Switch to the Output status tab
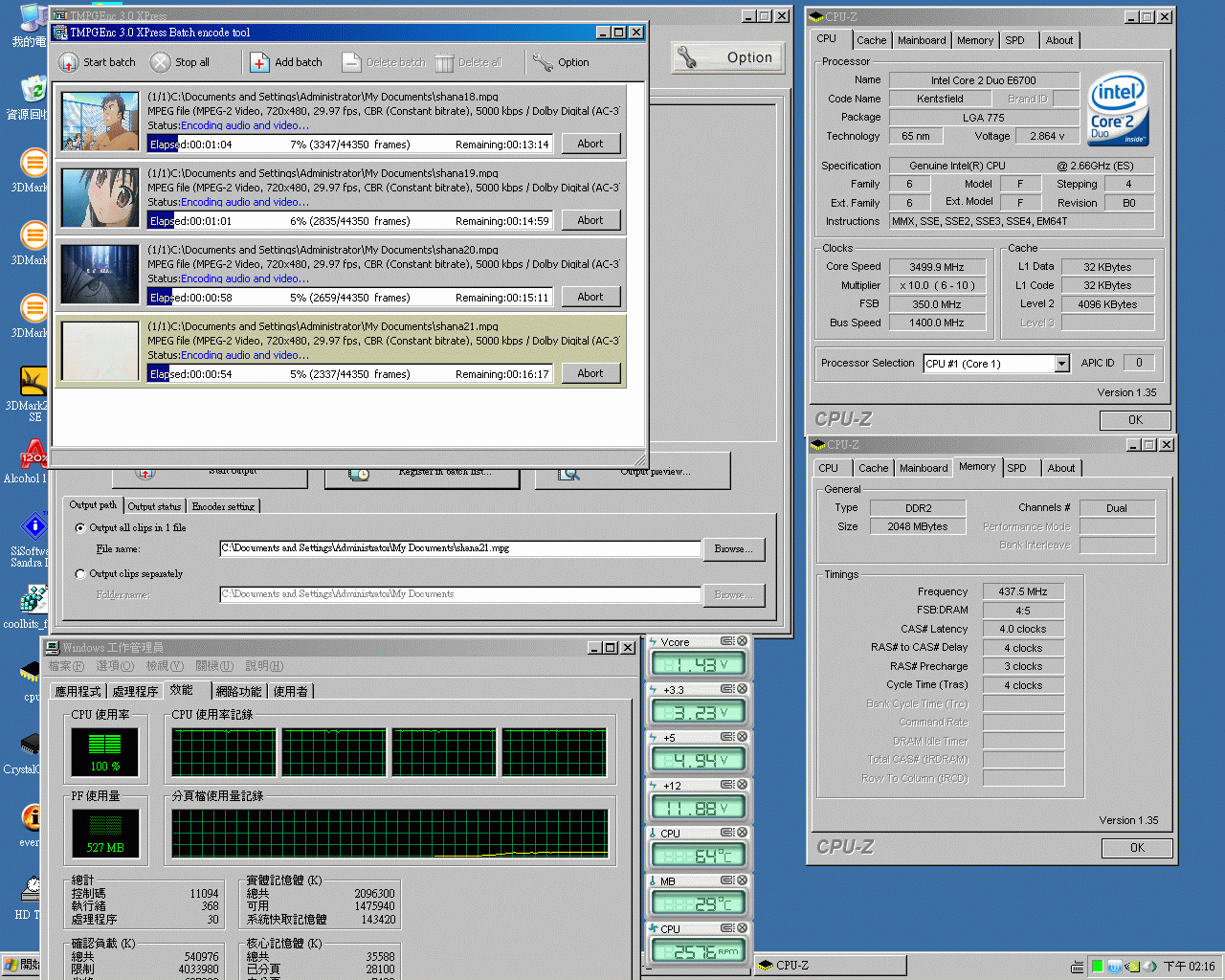 coord(154,506)
